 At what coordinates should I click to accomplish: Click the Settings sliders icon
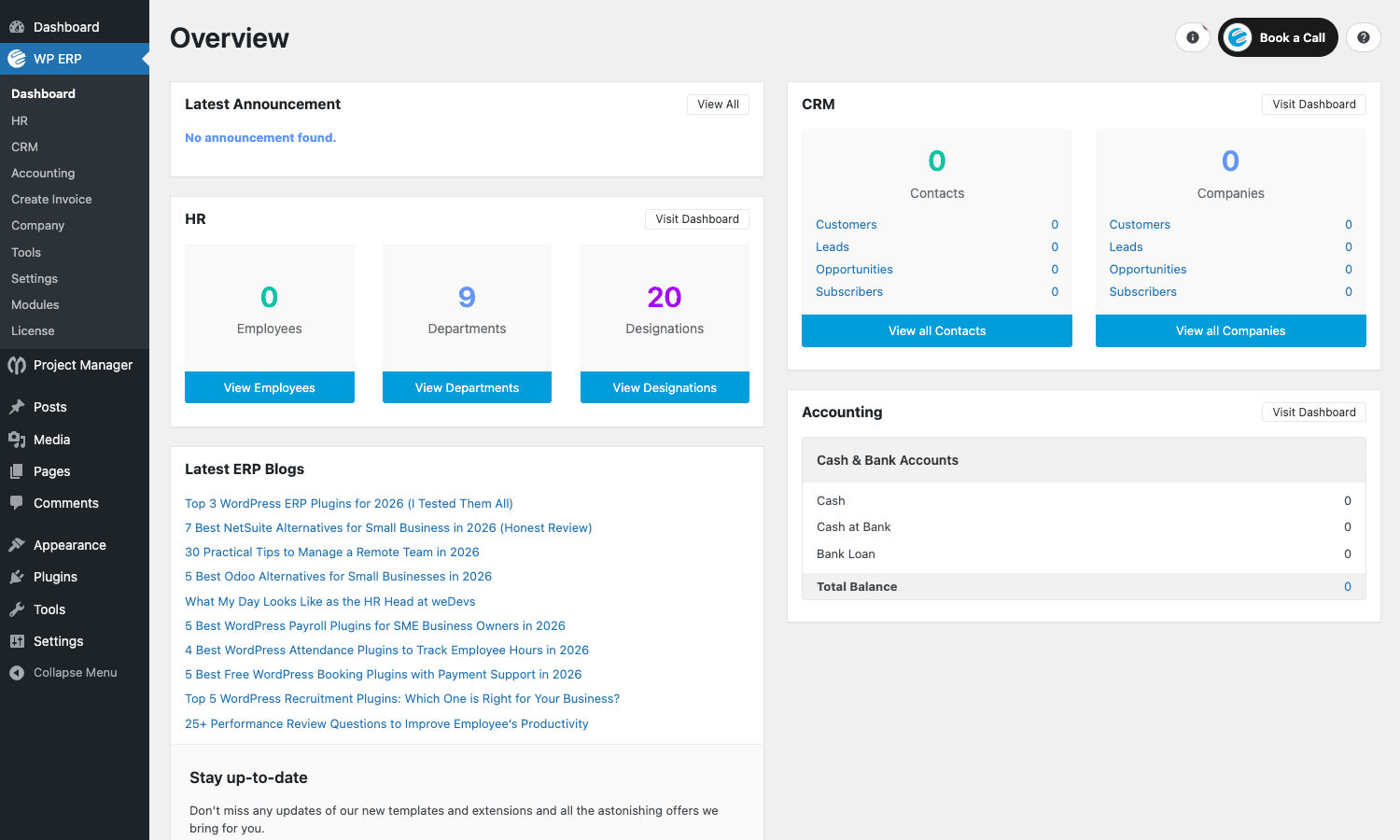pos(17,641)
